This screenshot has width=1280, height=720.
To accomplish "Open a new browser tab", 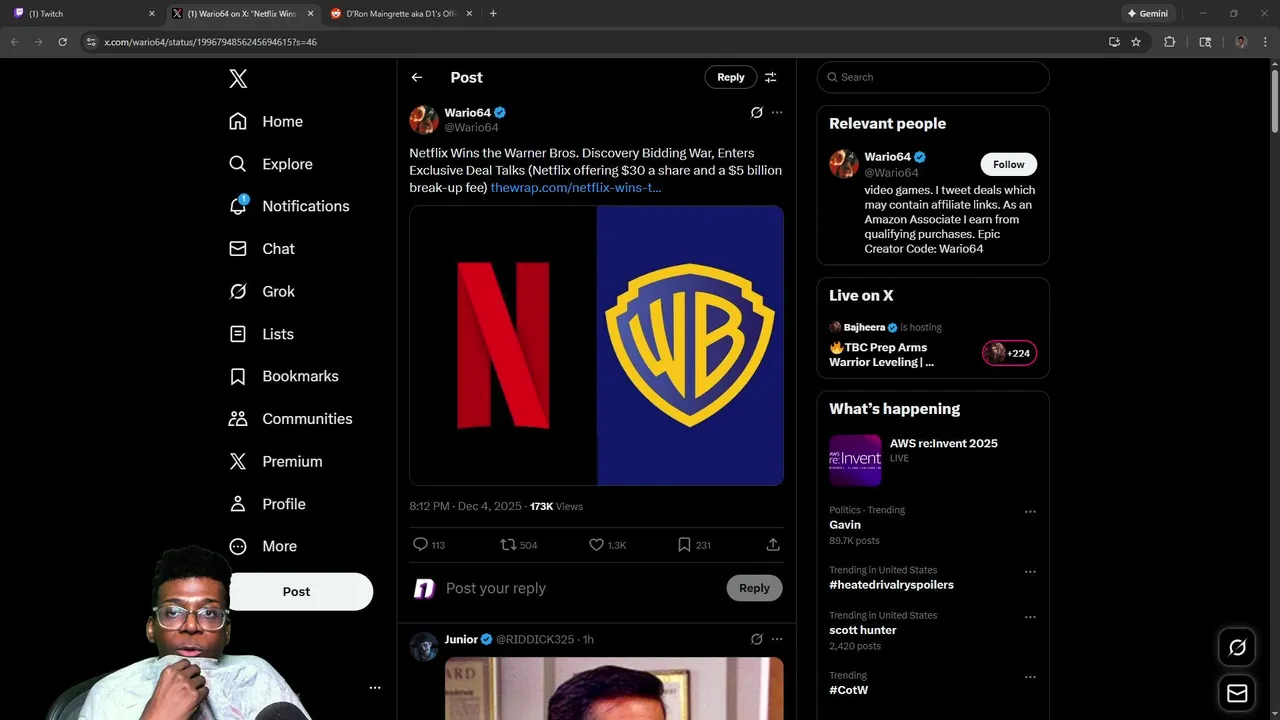I will coord(493,14).
